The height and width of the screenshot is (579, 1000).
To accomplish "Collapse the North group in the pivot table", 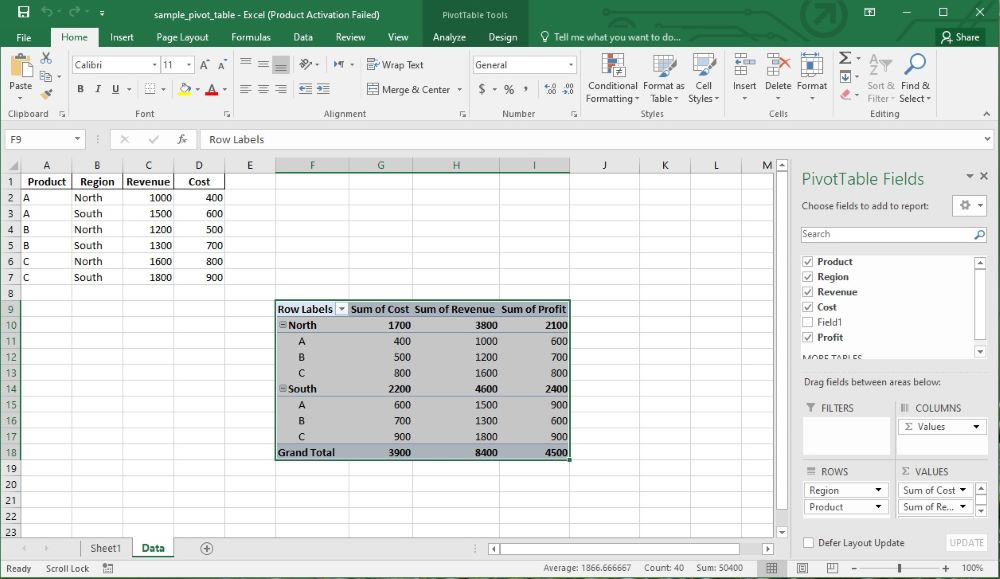I will point(283,325).
